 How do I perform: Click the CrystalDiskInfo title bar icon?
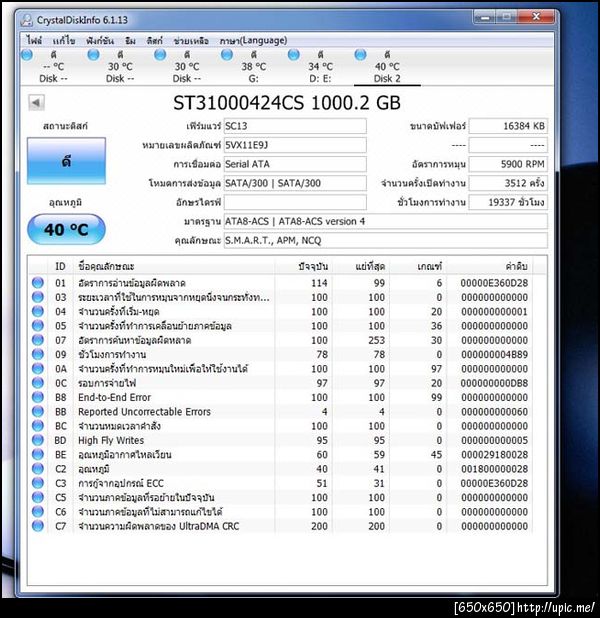tap(26, 20)
